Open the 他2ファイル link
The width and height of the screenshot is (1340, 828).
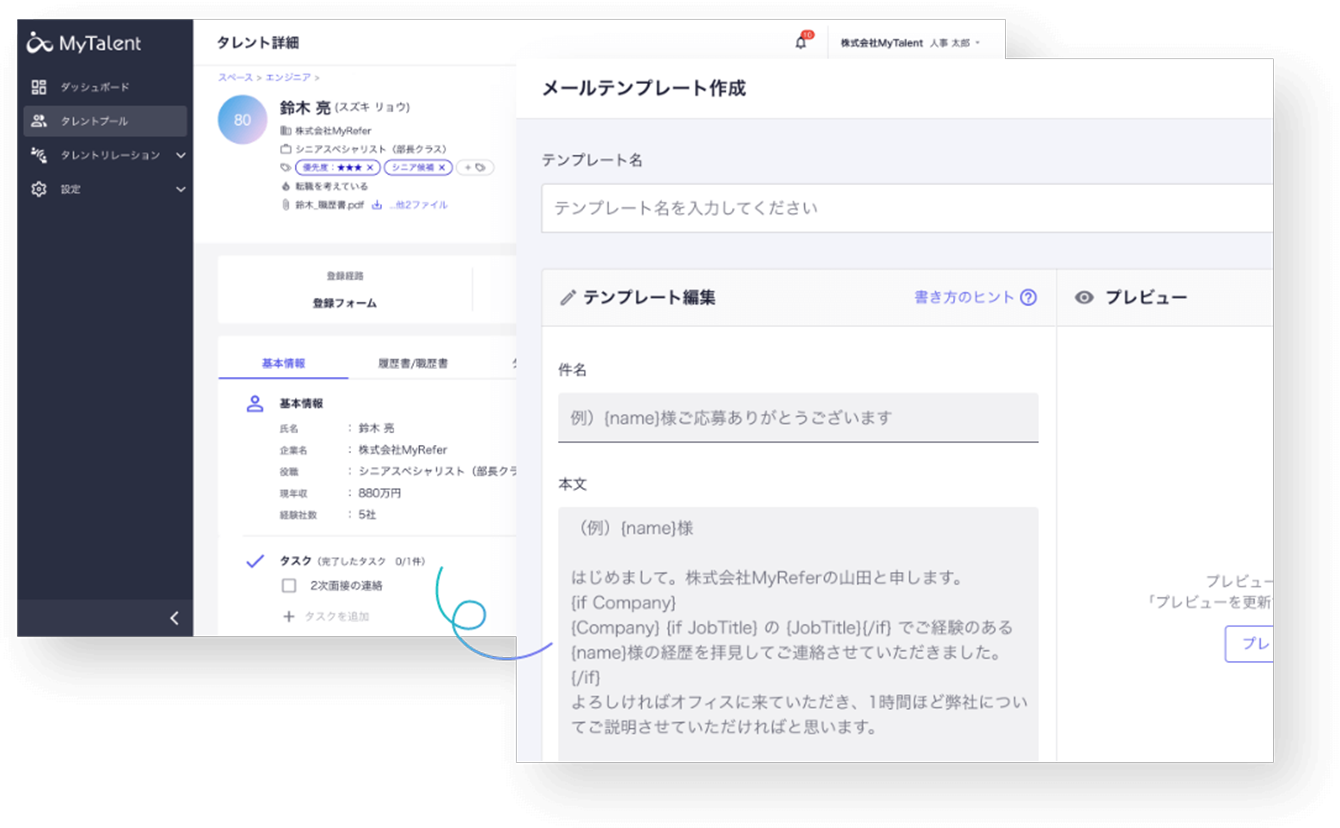pyautogui.click(x=419, y=205)
